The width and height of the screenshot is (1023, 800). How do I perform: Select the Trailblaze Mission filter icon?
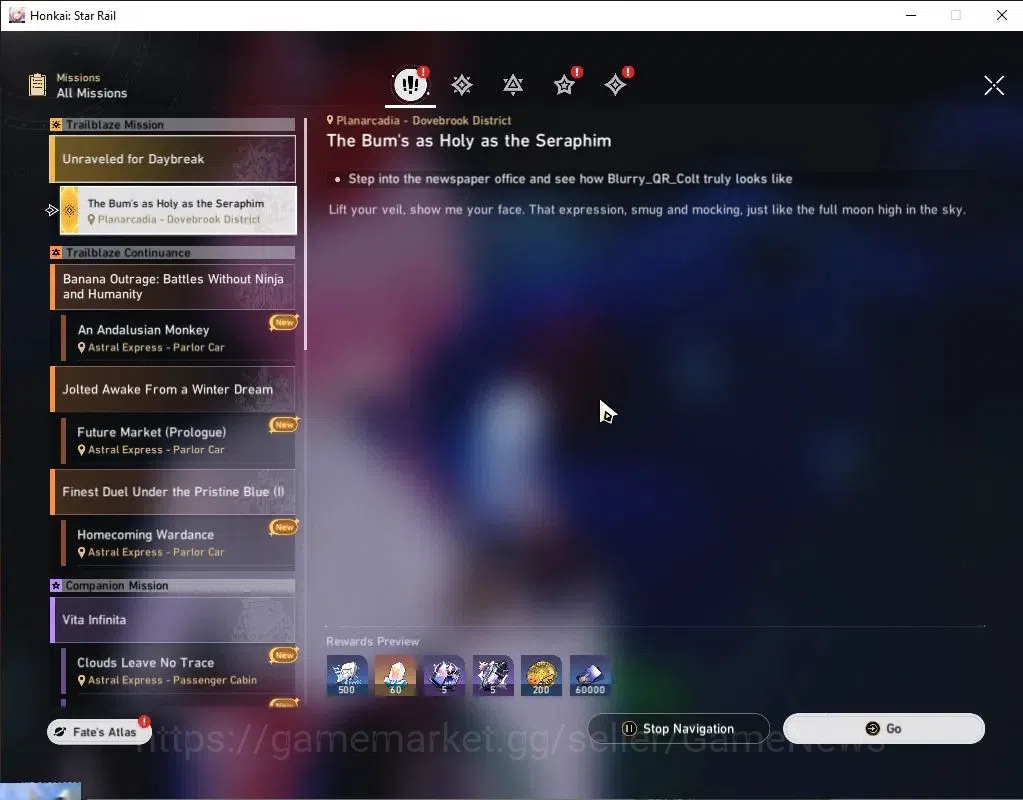(x=462, y=85)
